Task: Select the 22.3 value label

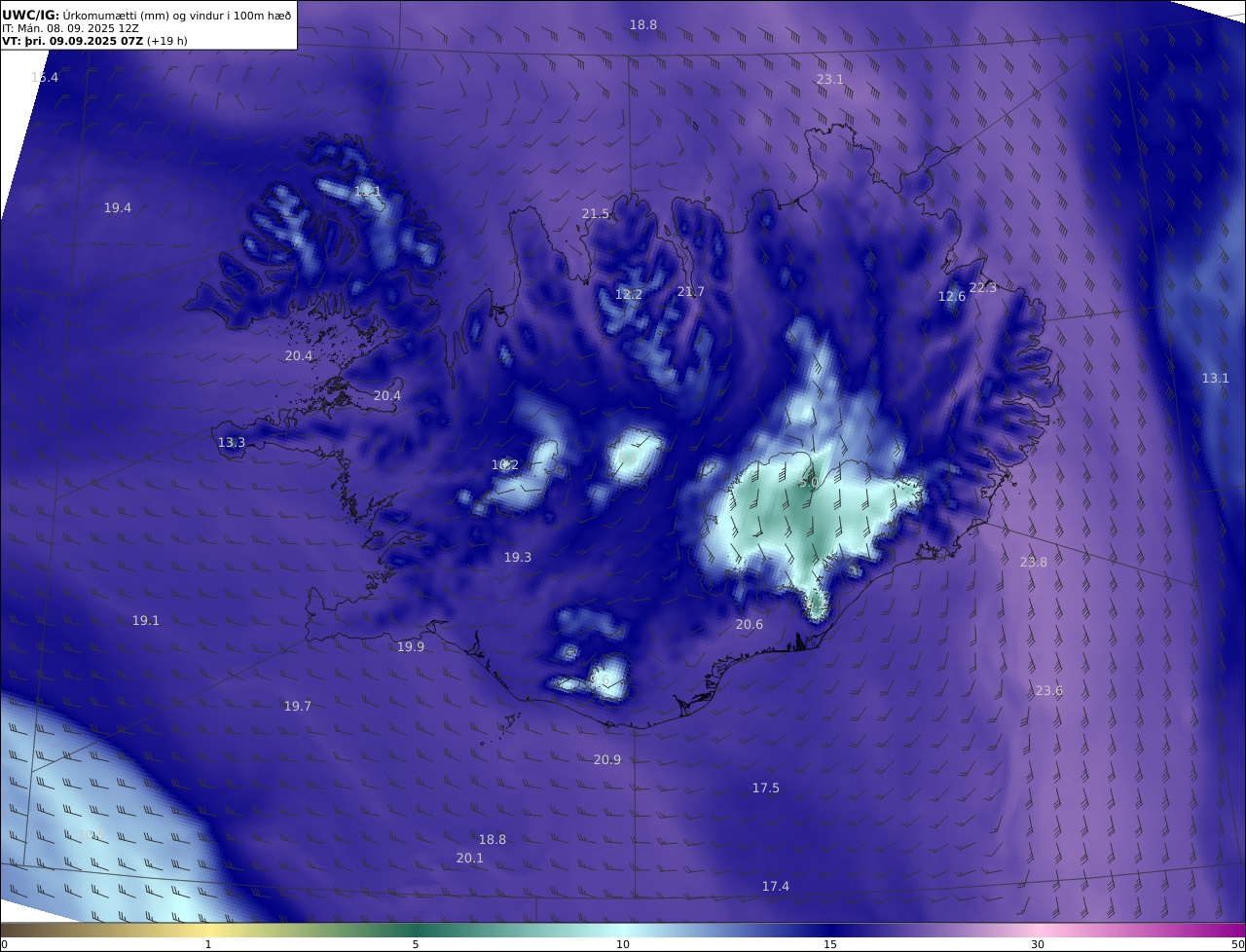Action: point(983,287)
